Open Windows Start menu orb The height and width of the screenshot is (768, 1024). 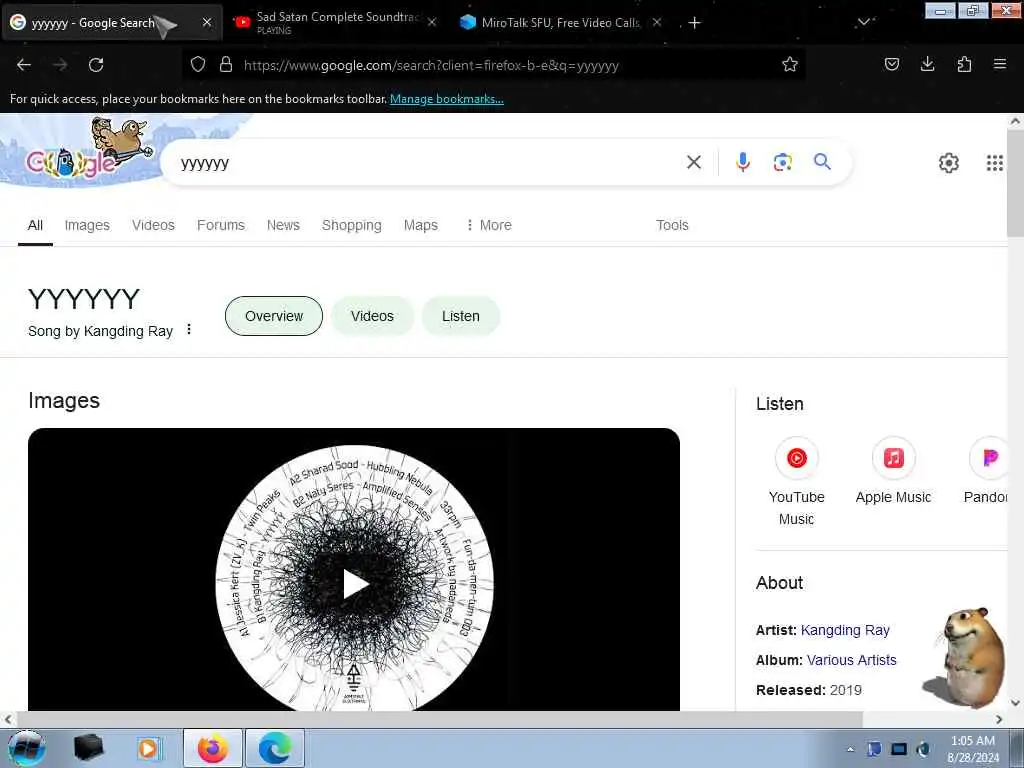(27, 748)
